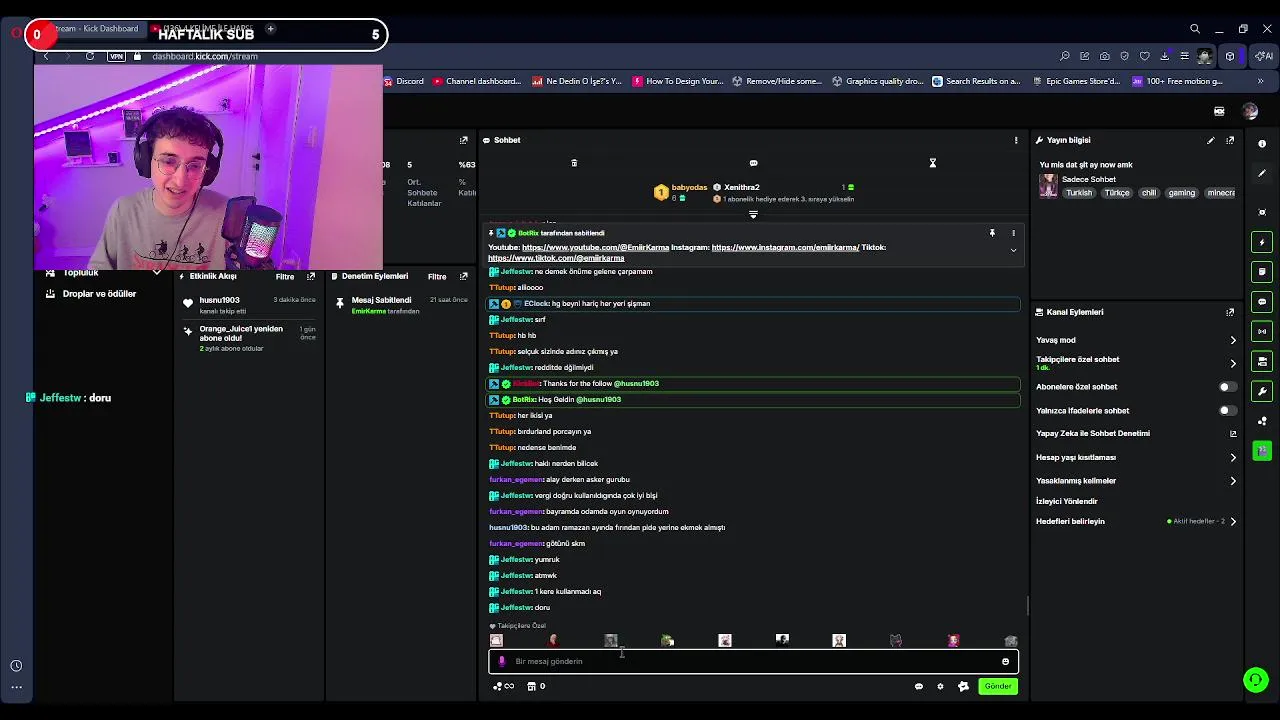
Task: Collapse the leaderboard using the lines arrow
Action: click(x=753, y=214)
